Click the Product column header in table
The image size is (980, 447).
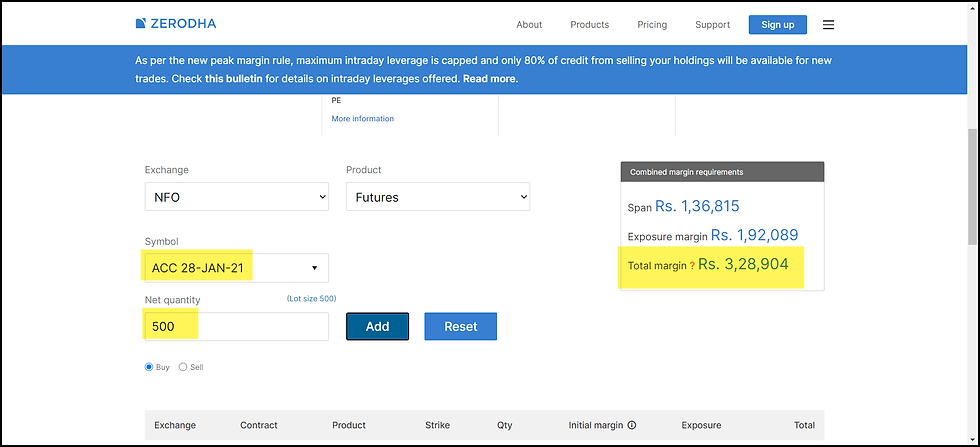pyautogui.click(x=349, y=425)
